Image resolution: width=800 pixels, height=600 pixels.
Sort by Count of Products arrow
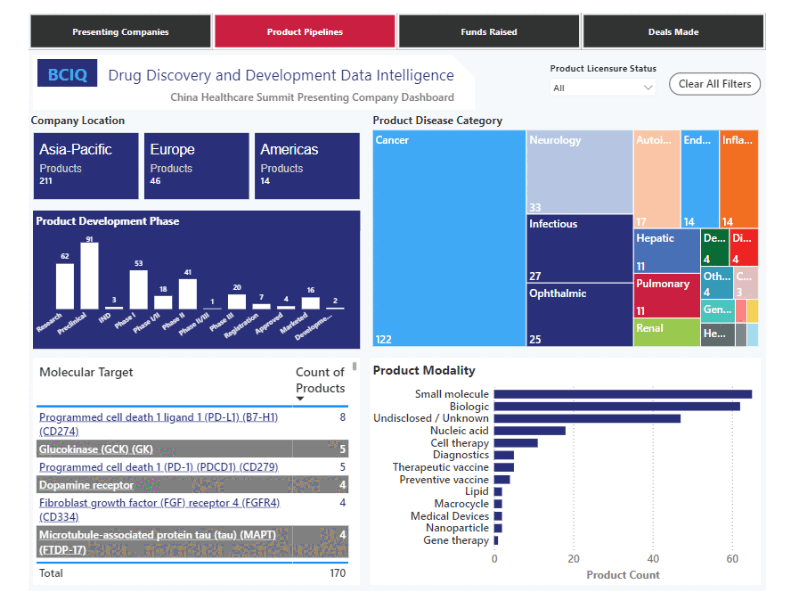[300, 399]
